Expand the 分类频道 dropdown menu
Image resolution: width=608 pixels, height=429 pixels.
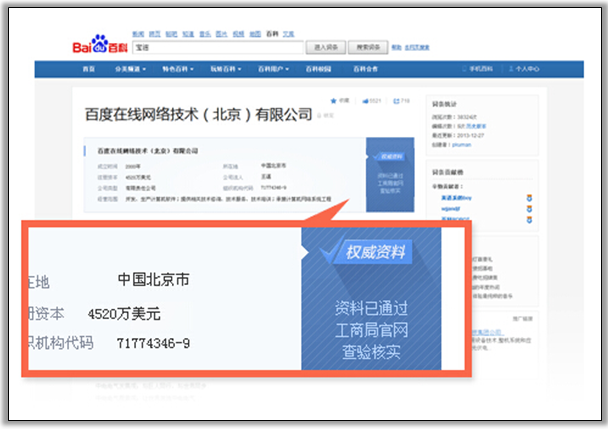pos(130,69)
